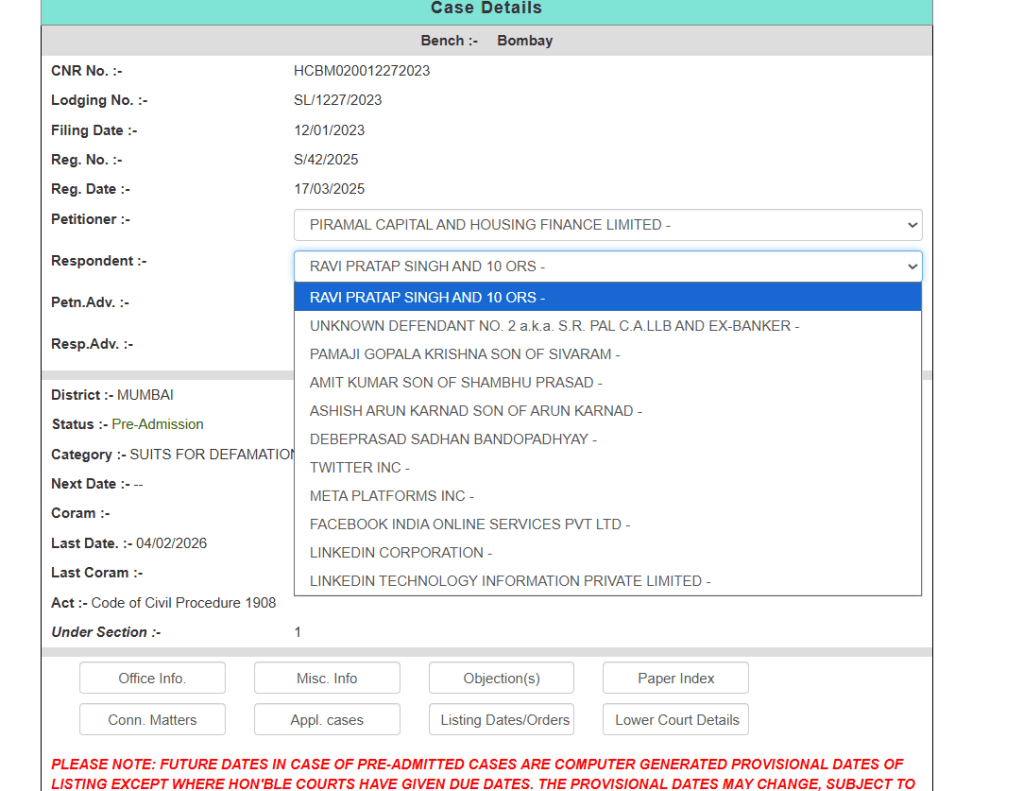
Task: Open Appl. cases button
Action: (x=327, y=720)
